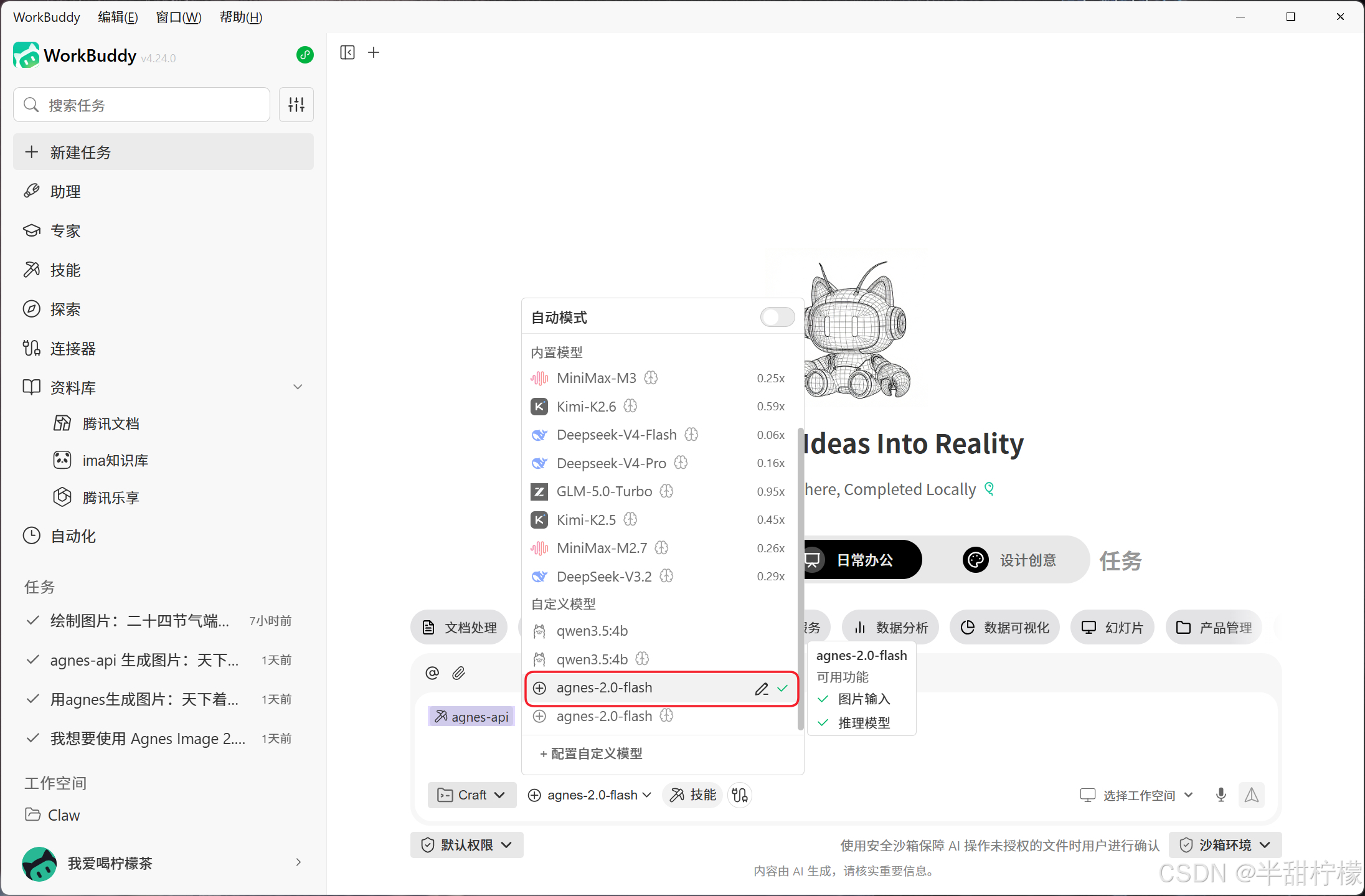The height and width of the screenshot is (896, 1365).
Task: Click the 产品管理 chip
Action: [x=1214, y=627]
